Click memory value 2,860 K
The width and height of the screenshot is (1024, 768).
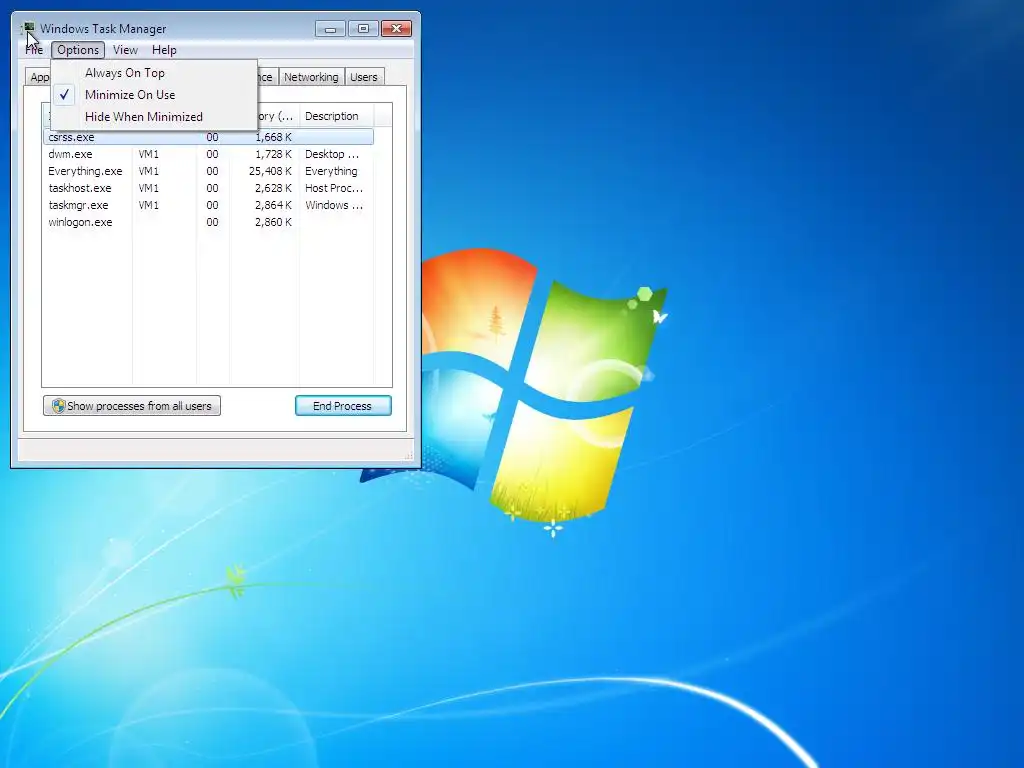tap(273, 222)
